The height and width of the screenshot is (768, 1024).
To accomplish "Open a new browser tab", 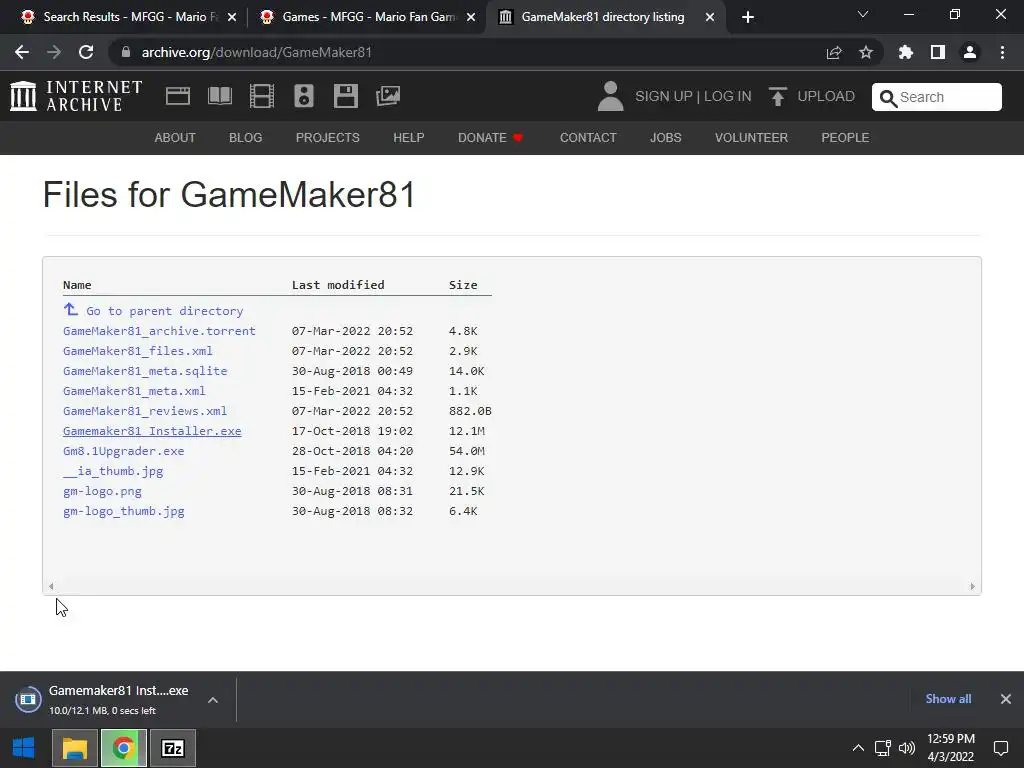I will pos(748,17).
